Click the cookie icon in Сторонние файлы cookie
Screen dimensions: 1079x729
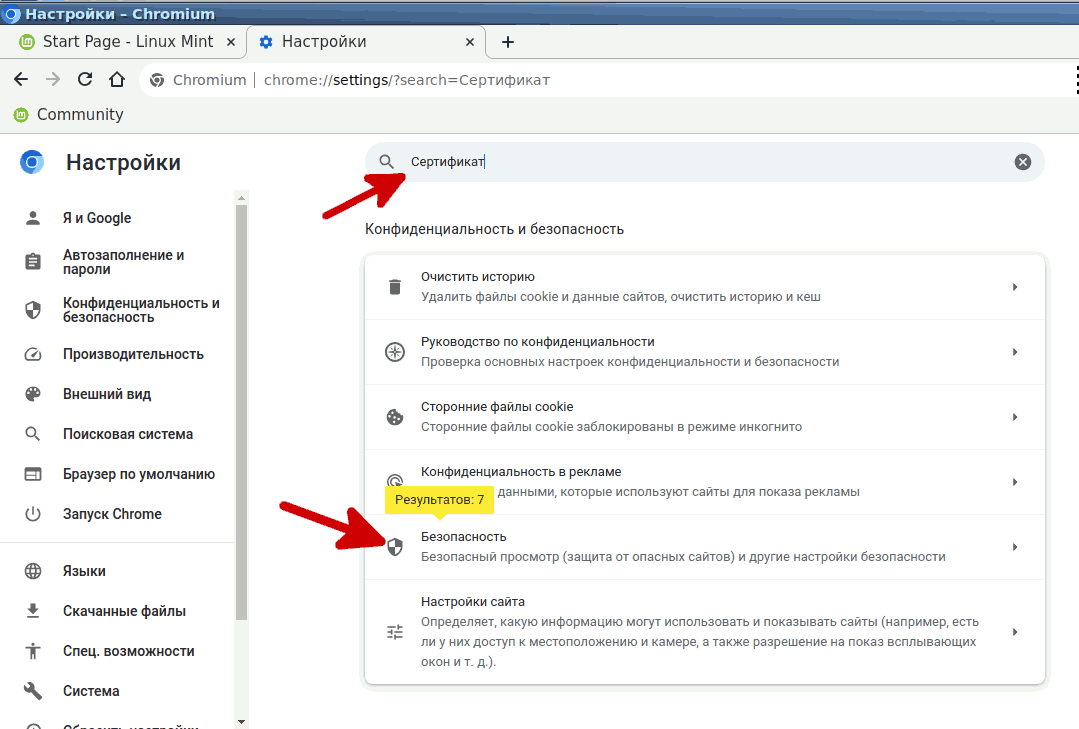pos(395,417)
